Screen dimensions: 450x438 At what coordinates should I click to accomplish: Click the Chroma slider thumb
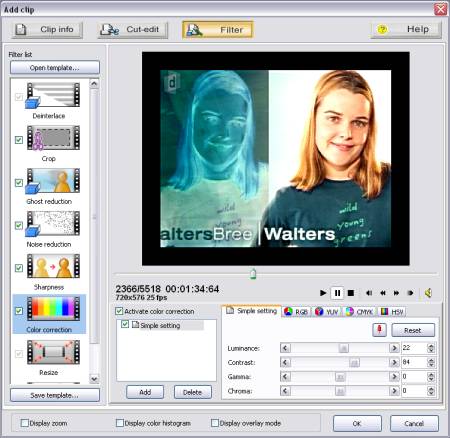pos(340,391)
